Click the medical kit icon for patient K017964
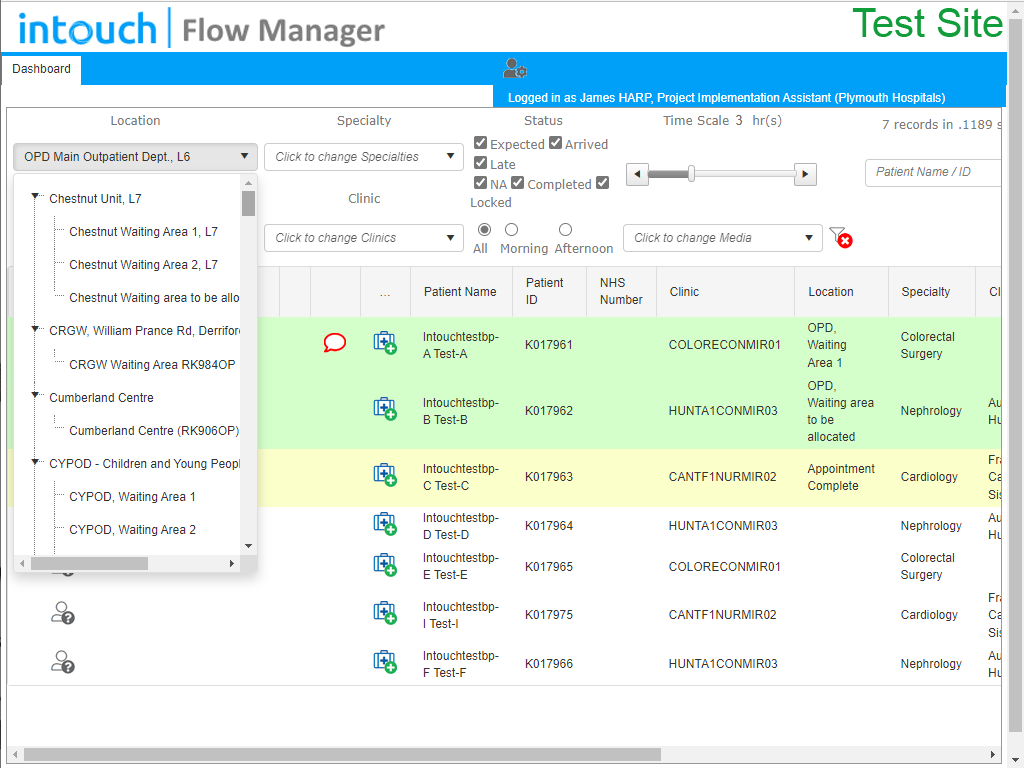 tap(385, 524)
